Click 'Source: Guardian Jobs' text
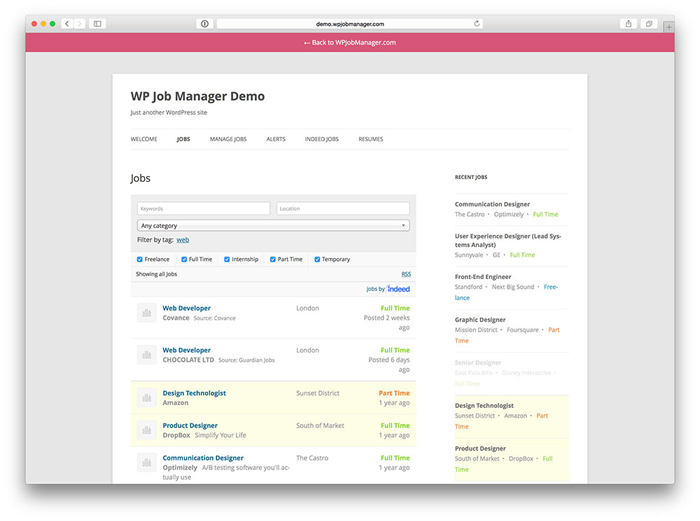This screenshot has width=700, height=521. click(246, 360)
